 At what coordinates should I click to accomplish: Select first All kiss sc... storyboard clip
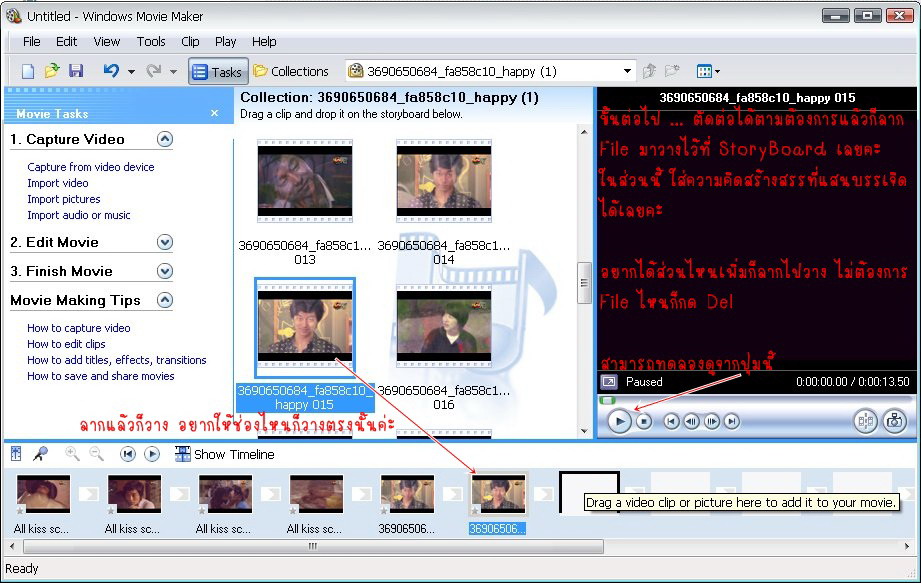coord(43,494)
